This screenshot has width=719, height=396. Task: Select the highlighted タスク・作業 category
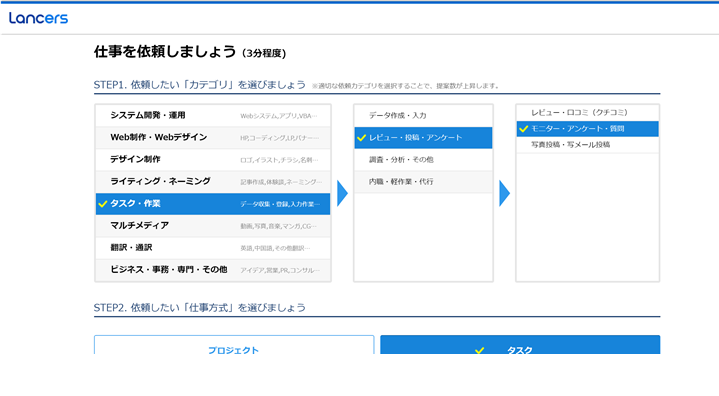[x=213, y=204]
